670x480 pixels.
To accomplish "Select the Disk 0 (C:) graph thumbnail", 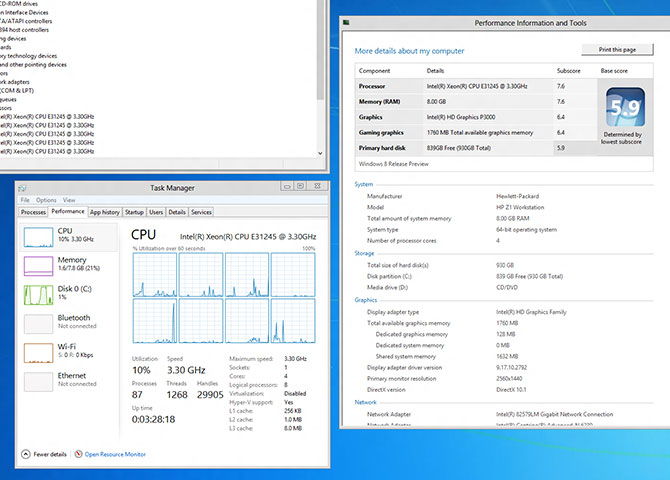I will pos(38,295).
